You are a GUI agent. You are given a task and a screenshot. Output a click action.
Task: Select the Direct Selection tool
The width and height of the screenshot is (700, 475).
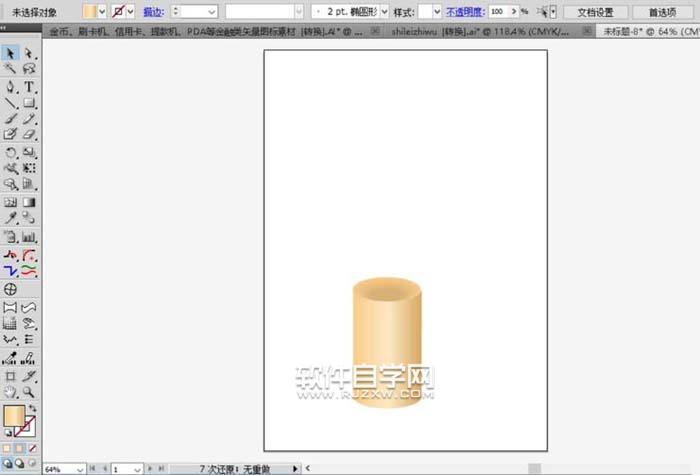29,53
